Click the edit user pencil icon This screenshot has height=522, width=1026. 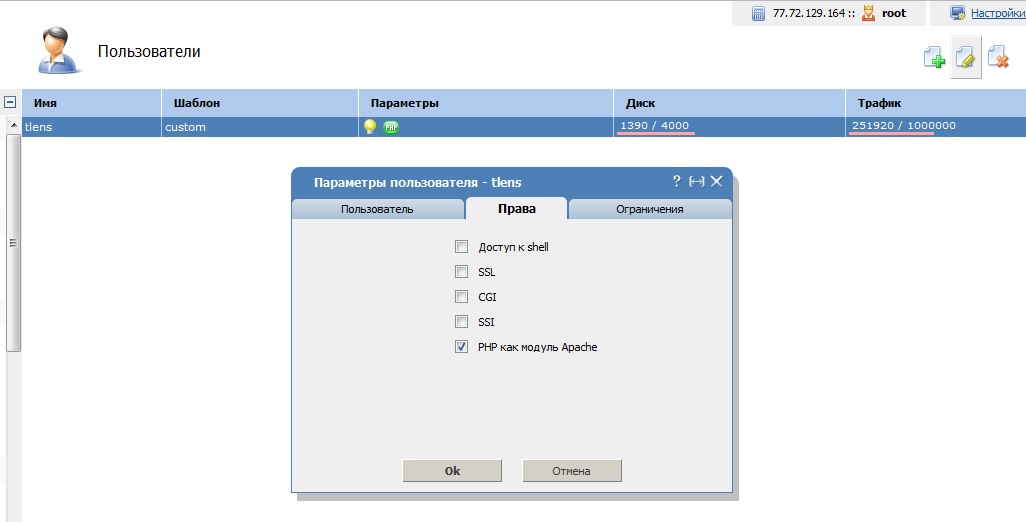[x=965, y=58]
